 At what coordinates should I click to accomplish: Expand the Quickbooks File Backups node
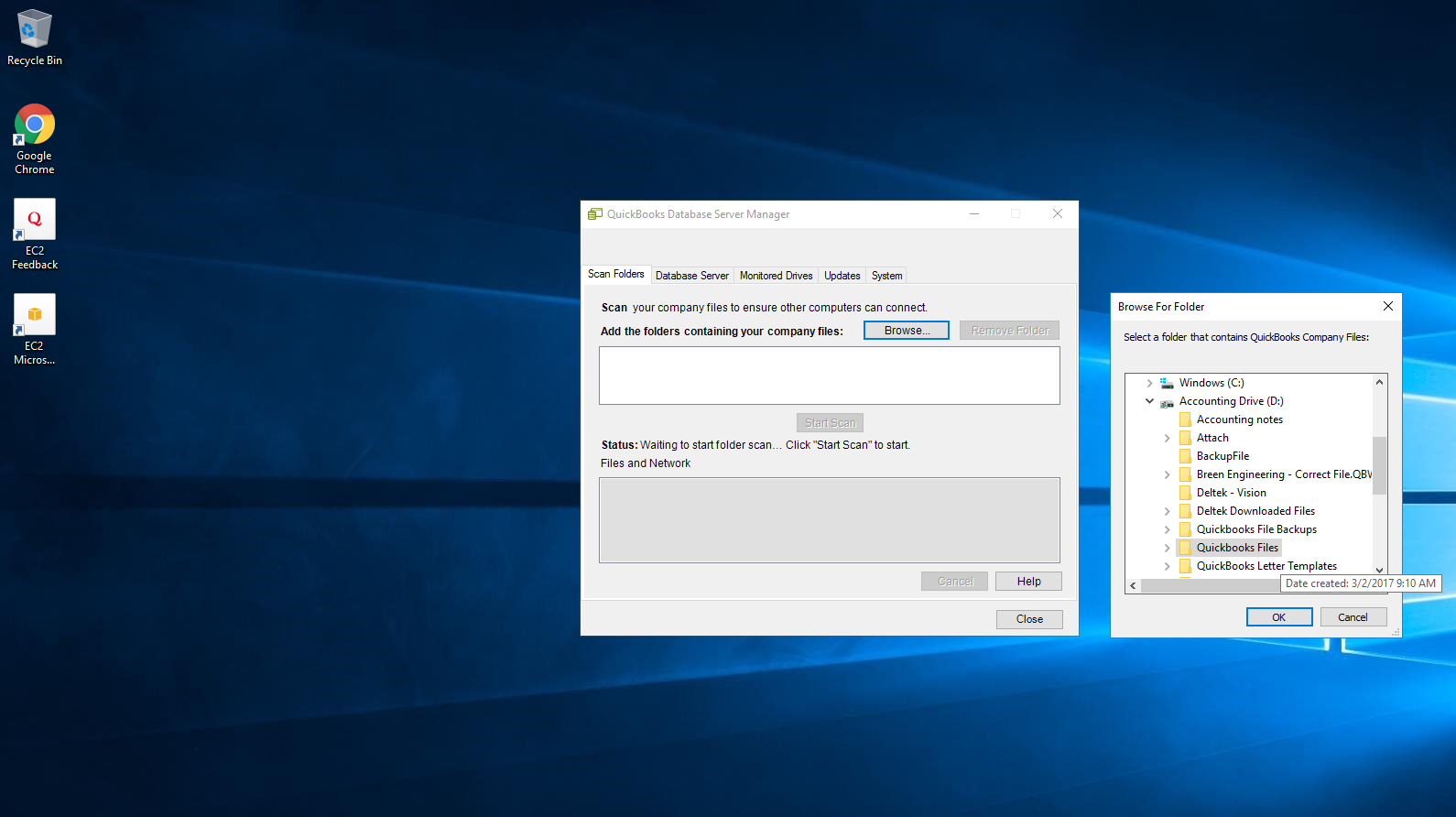coord(1168,529)
